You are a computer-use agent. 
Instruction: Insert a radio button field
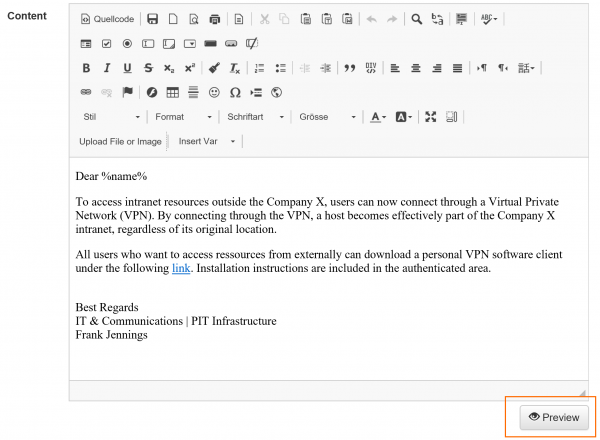[127, 44]
